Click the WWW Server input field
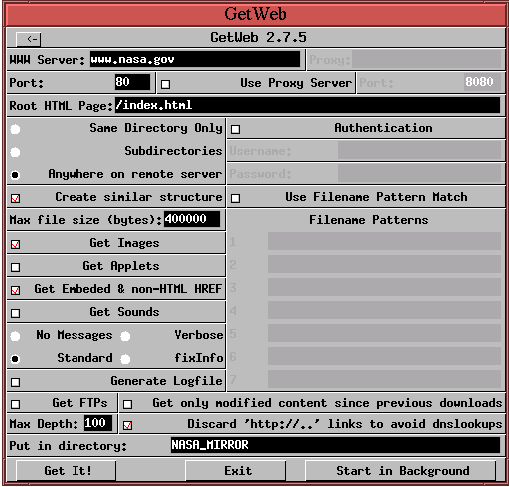Screen dimensions: 509x487 pyautogui.click(x=195, y=59)
